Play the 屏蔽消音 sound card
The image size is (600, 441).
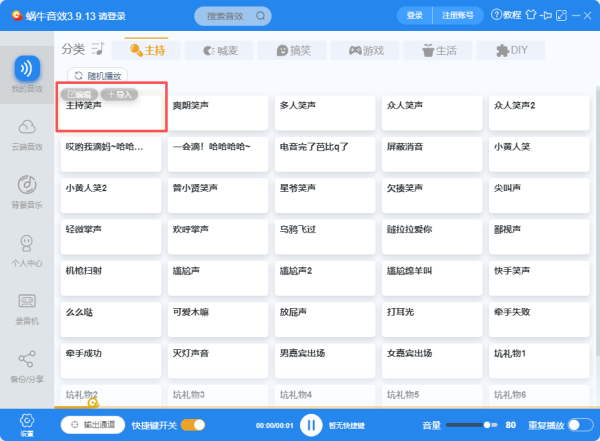tap(432, 154)
